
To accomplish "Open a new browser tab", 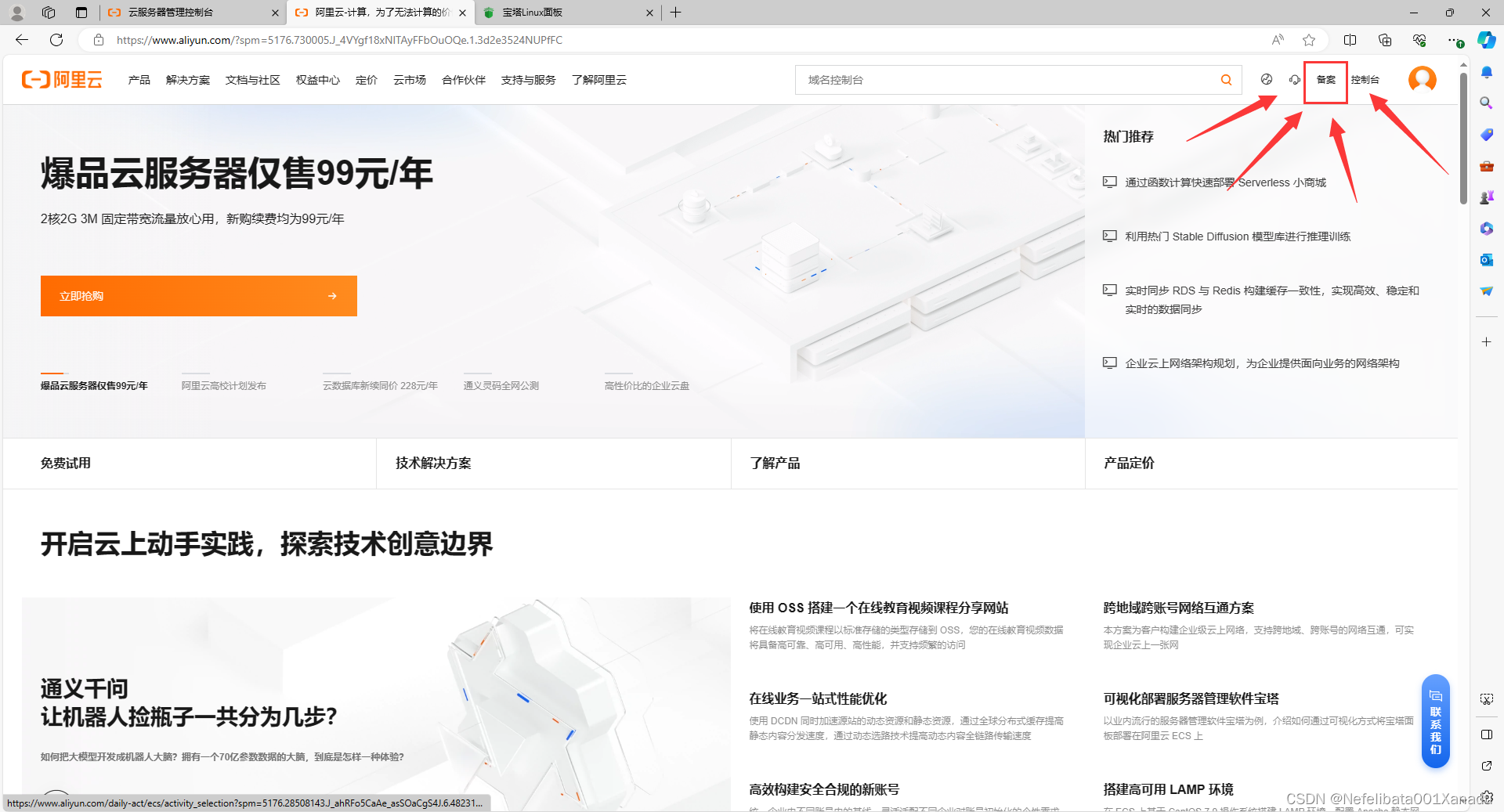I will [676, 13].
